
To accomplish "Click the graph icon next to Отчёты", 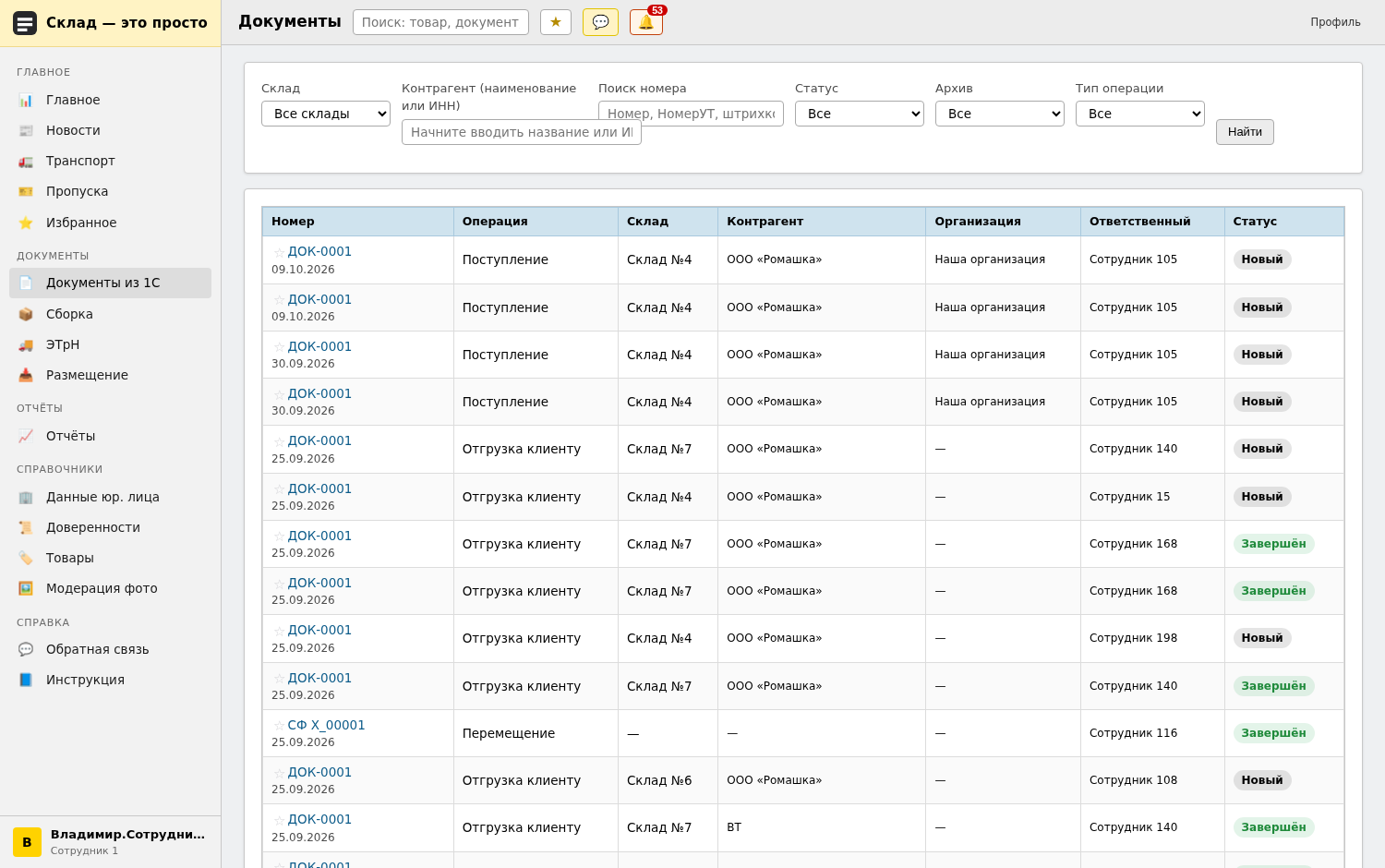I will tap(26, 436).
